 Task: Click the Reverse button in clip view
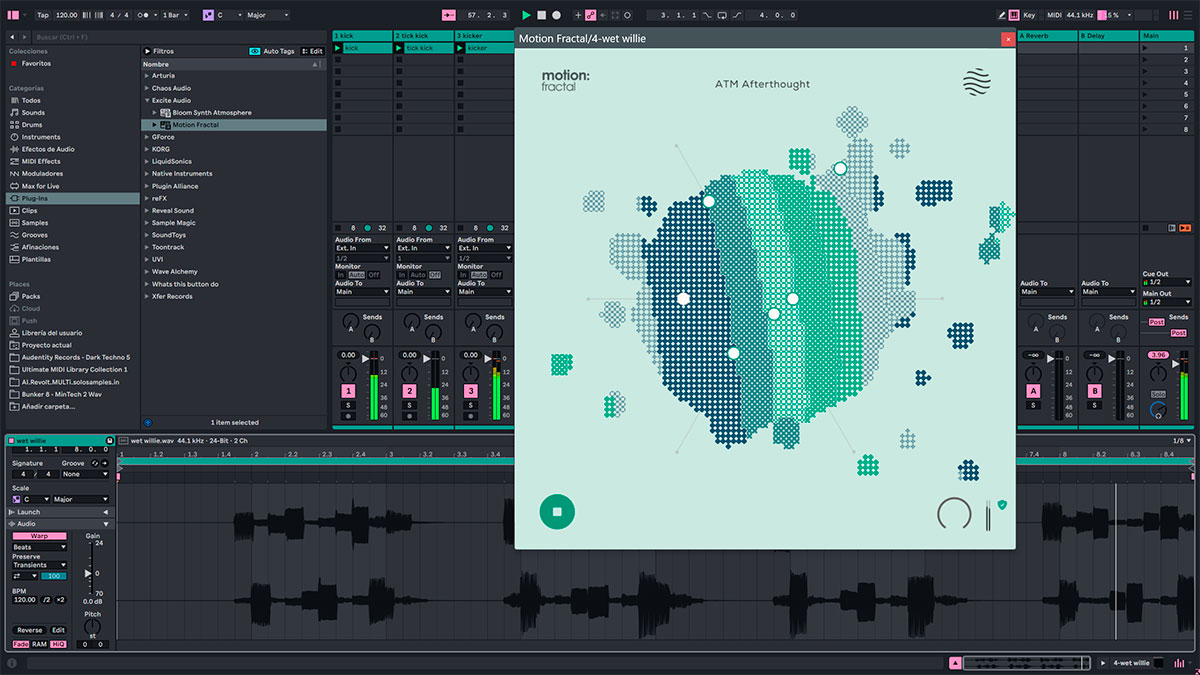pyautogui.click(x=29, y=630)
